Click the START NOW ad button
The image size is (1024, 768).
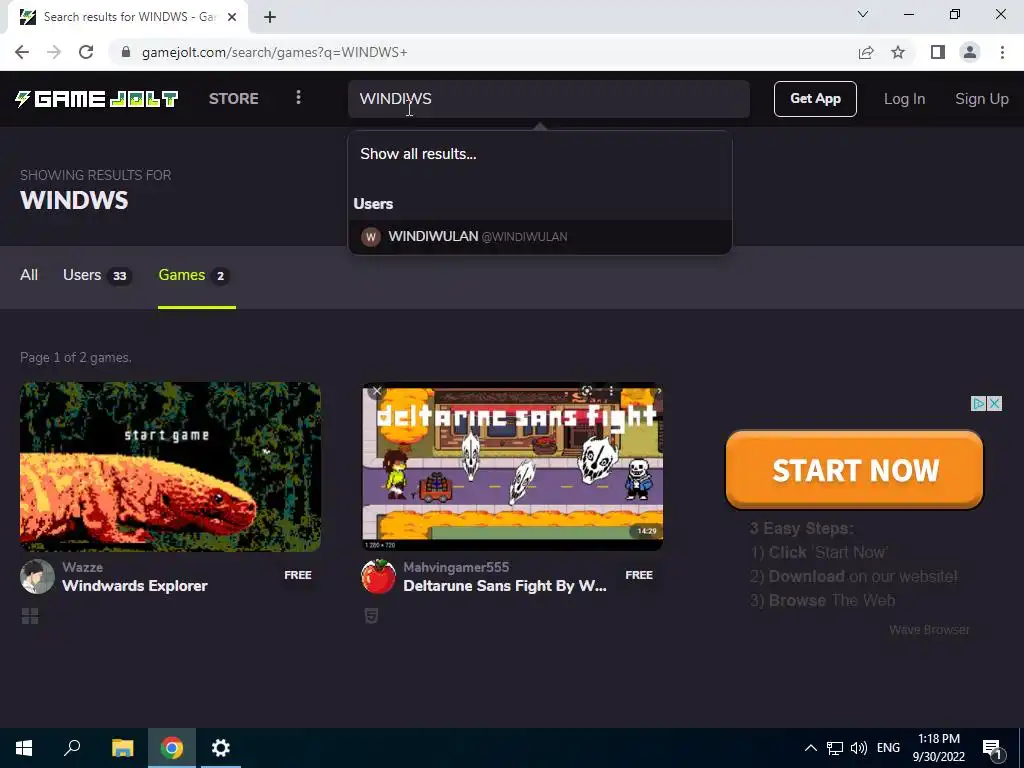pyautogui.click(x=854, y=470)
